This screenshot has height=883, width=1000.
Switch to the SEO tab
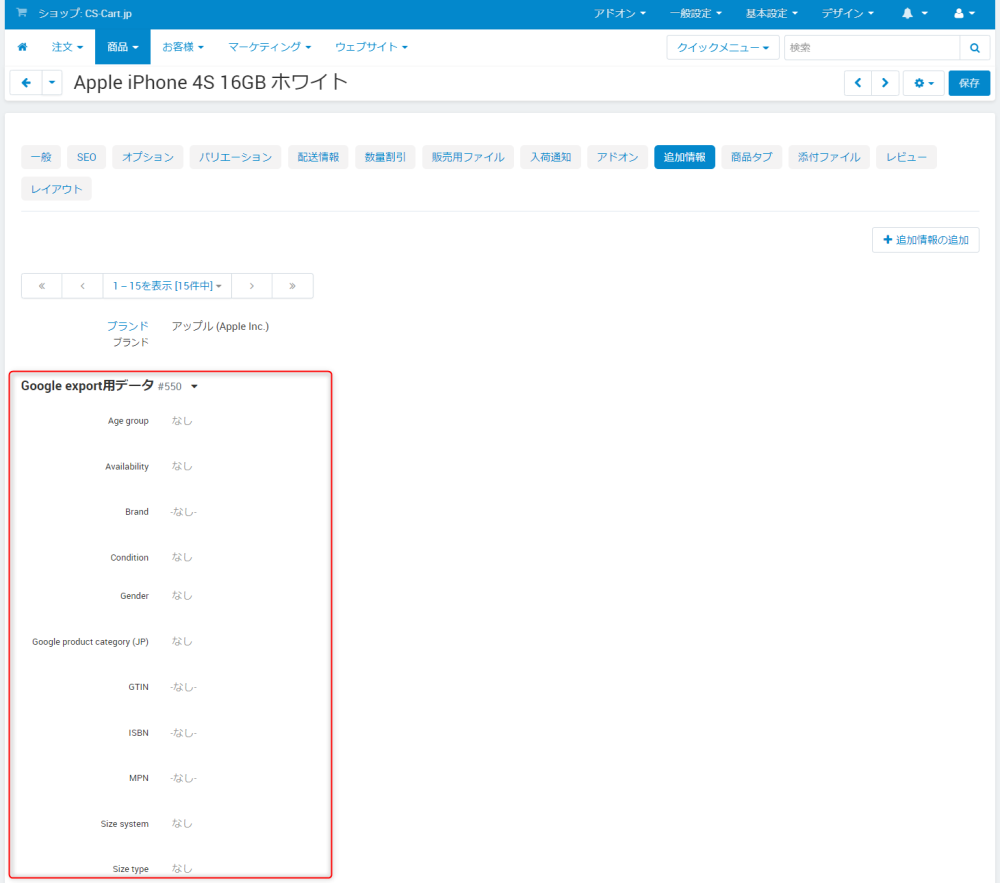[87, 157]
